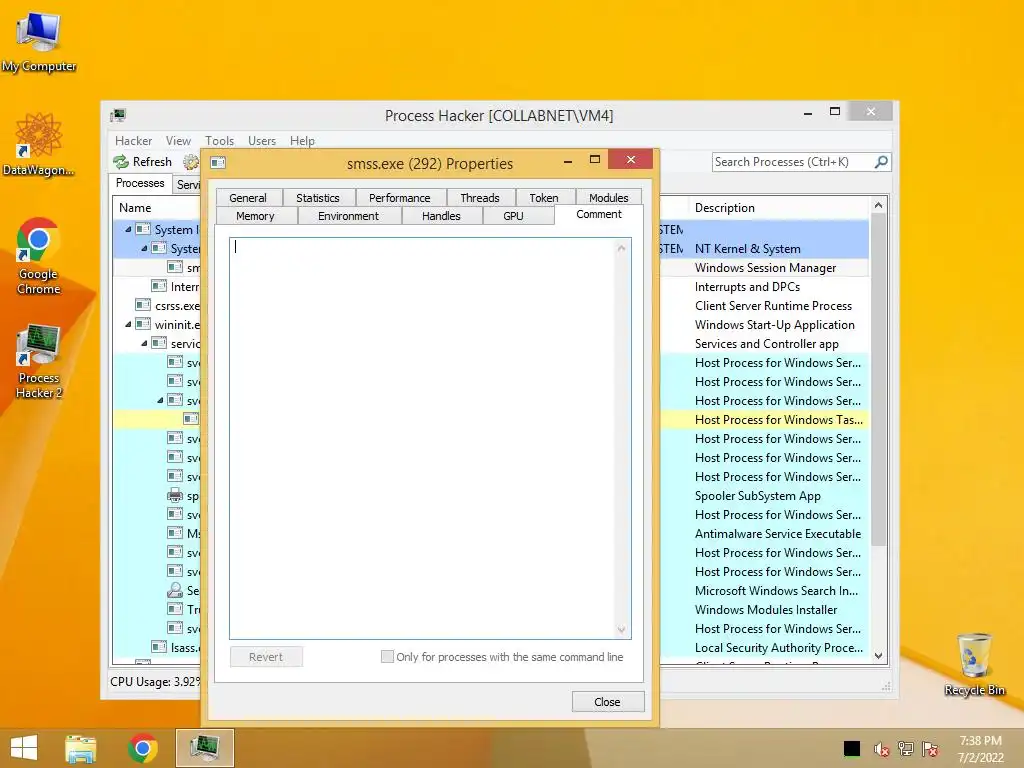Click the smss.exe Properties dialog title icon

pyautogui.click(x=218, y=163)
